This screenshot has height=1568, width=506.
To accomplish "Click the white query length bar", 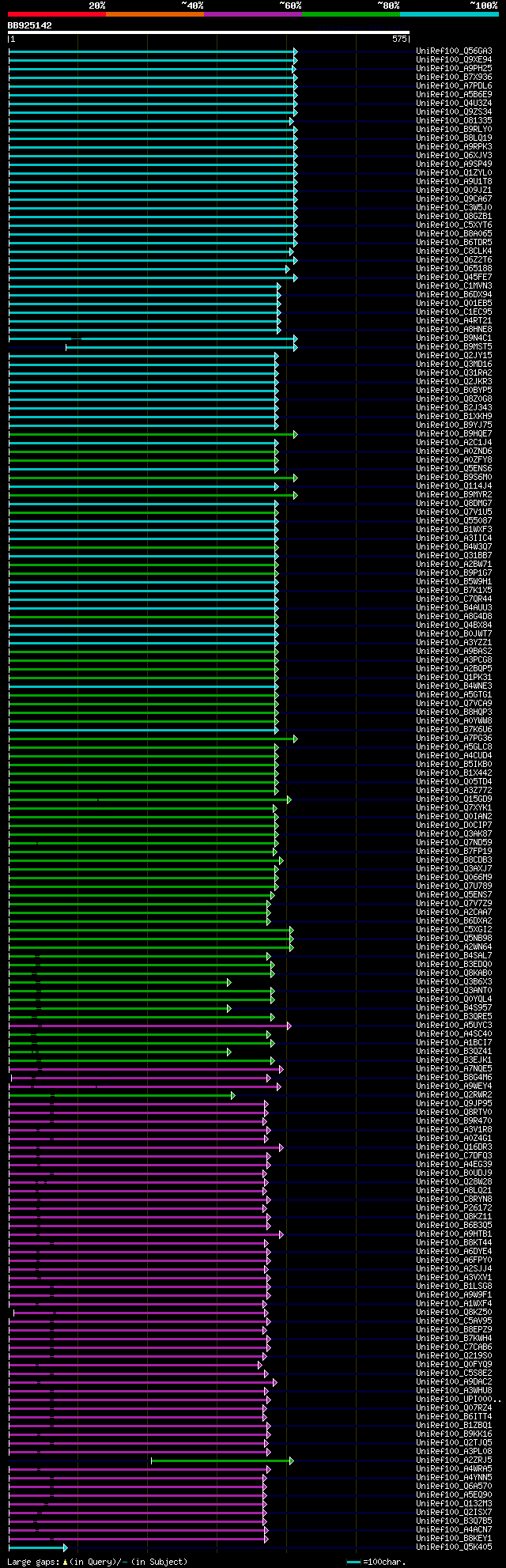I will pos(209,32).
